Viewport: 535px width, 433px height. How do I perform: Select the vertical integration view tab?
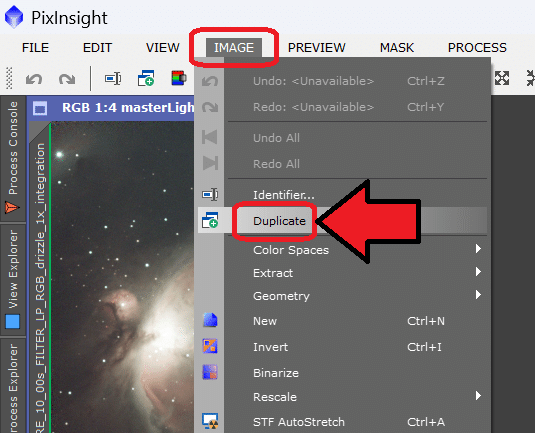(x=40, y=278)
